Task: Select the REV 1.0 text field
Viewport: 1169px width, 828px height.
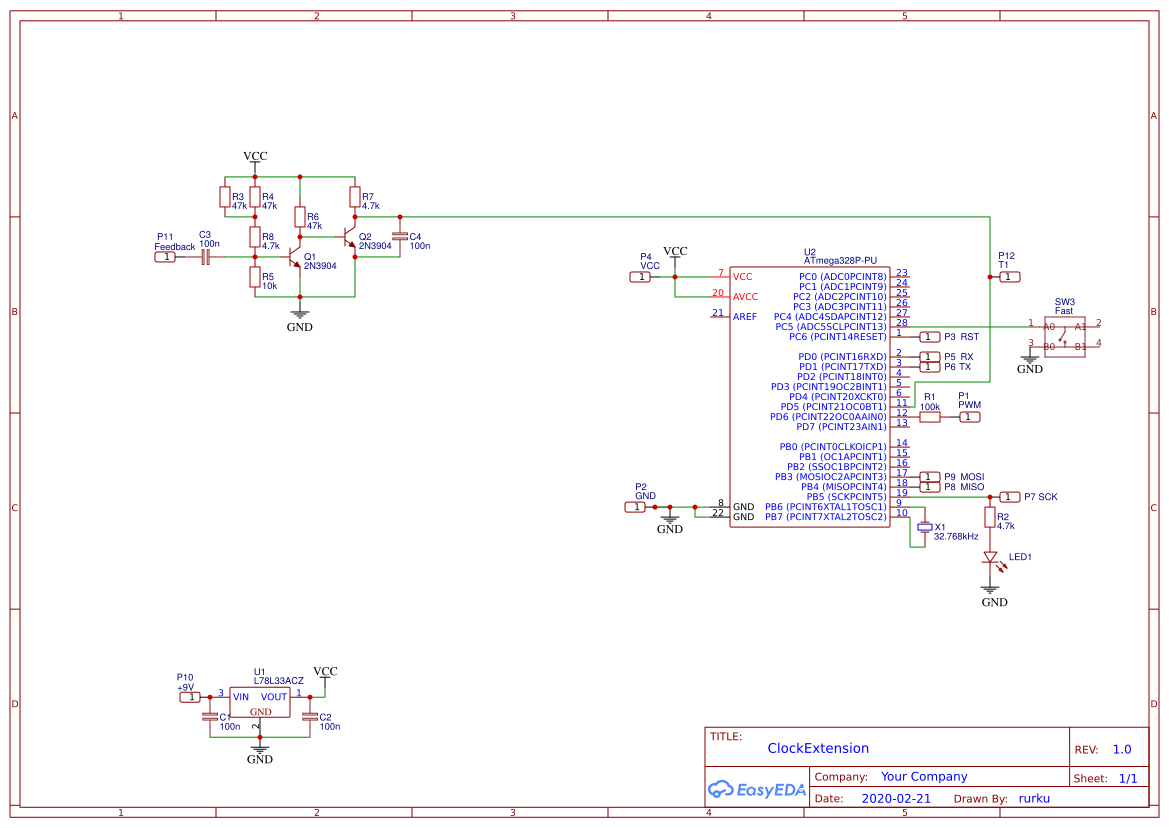Action: (x=1124, y=748)
